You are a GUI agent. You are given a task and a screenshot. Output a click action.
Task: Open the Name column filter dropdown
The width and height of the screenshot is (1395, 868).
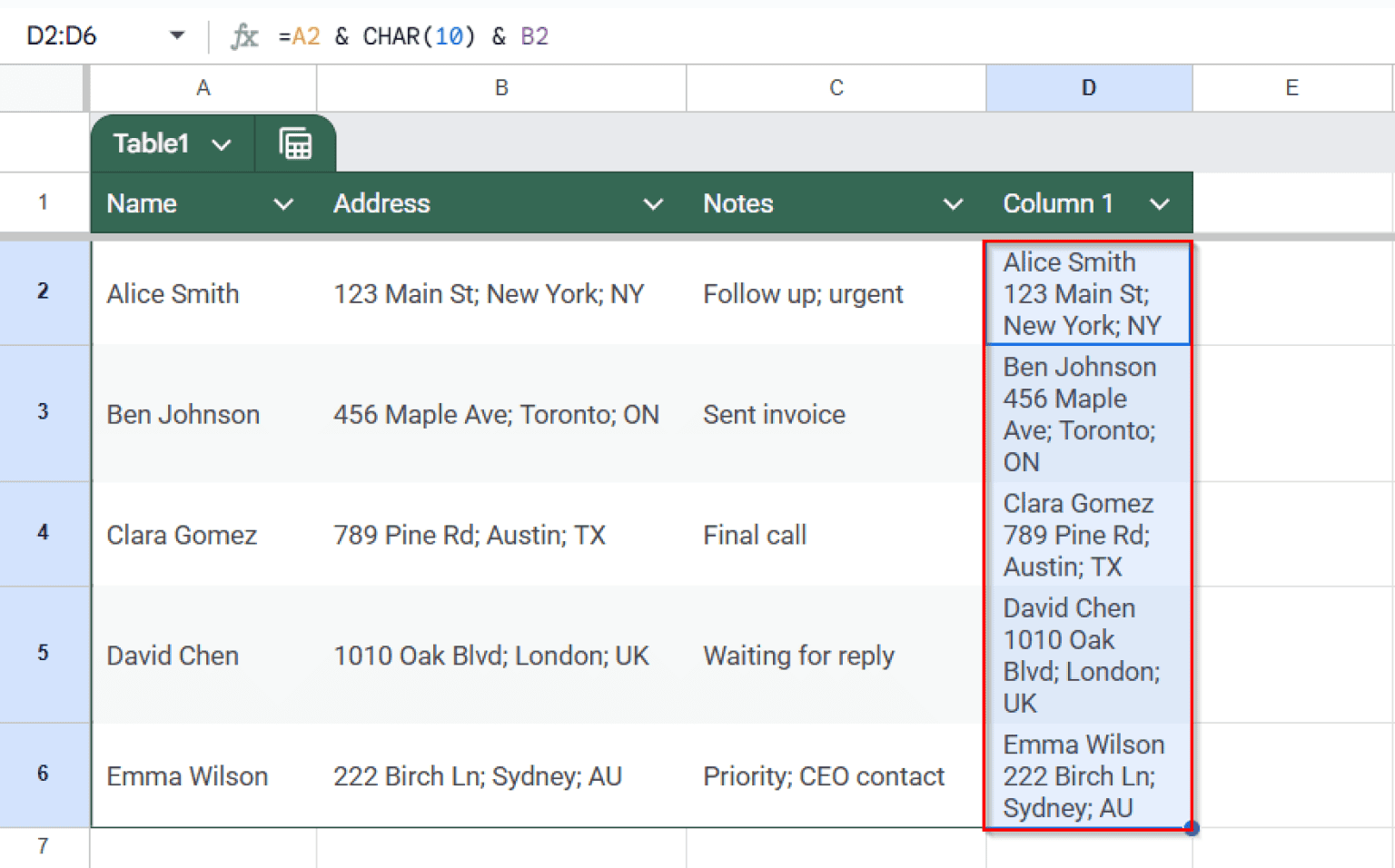coord(284,203)
